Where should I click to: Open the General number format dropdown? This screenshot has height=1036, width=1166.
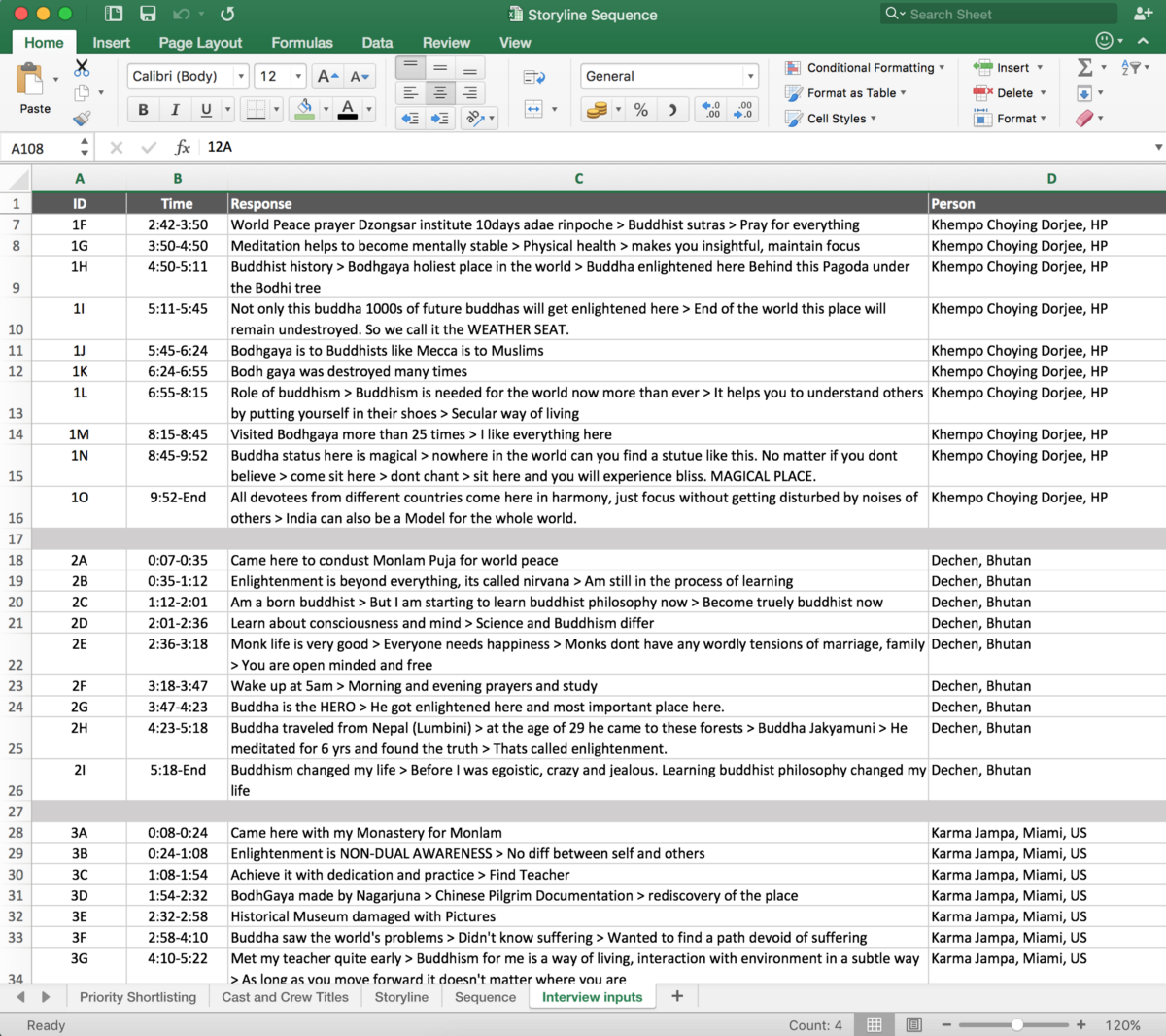pos(750,76)
